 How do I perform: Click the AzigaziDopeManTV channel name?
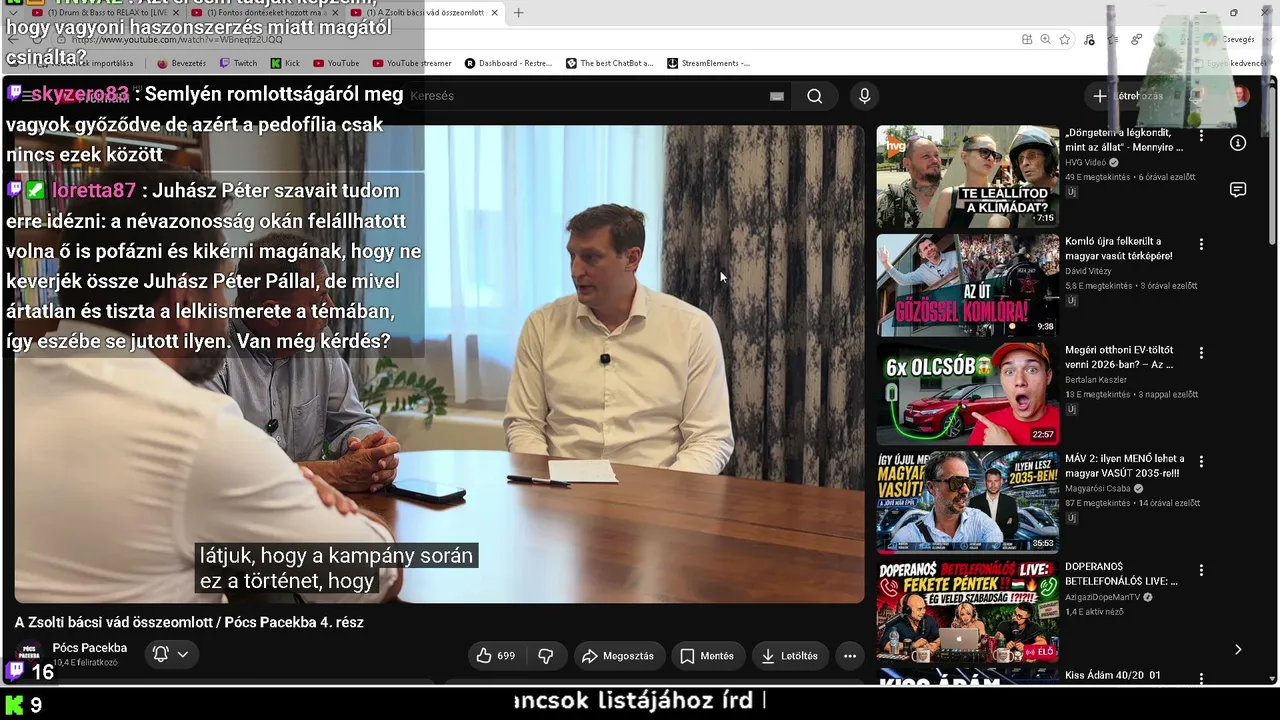(1103, 598)
